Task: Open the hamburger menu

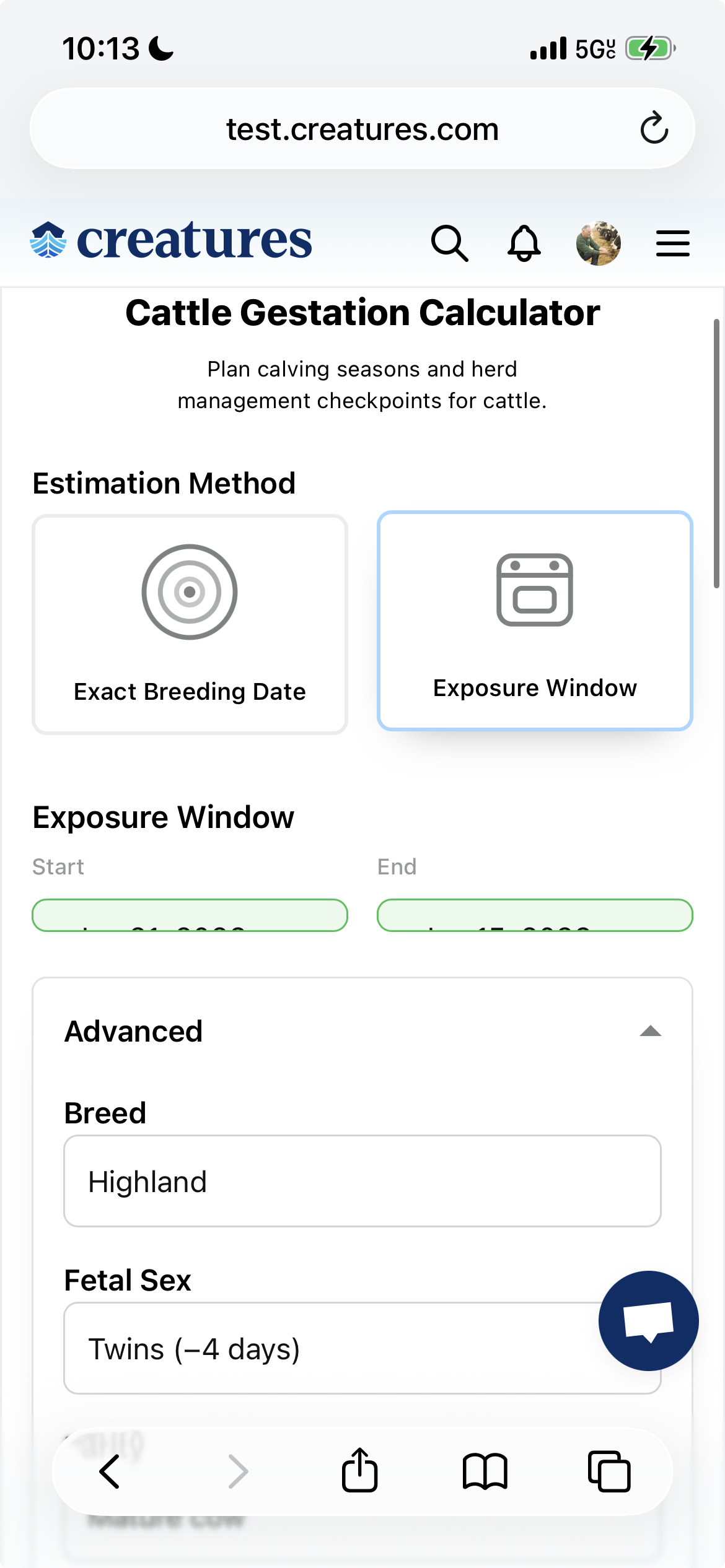Action: point(673,243)
